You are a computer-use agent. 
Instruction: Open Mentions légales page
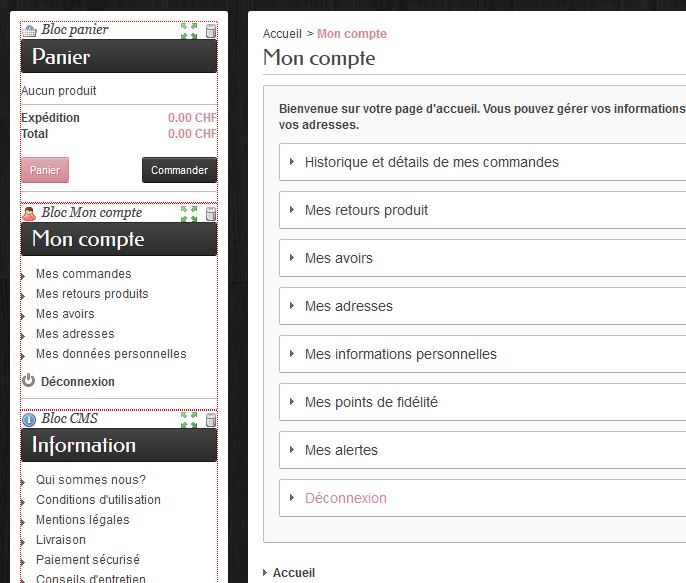(83, 520)
